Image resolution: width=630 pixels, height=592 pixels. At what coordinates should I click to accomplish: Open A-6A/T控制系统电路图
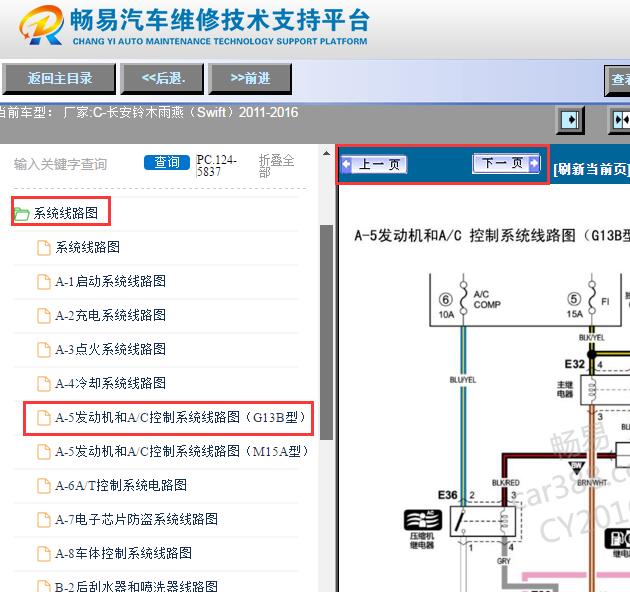pyautogui.click(x=121, y=485)
